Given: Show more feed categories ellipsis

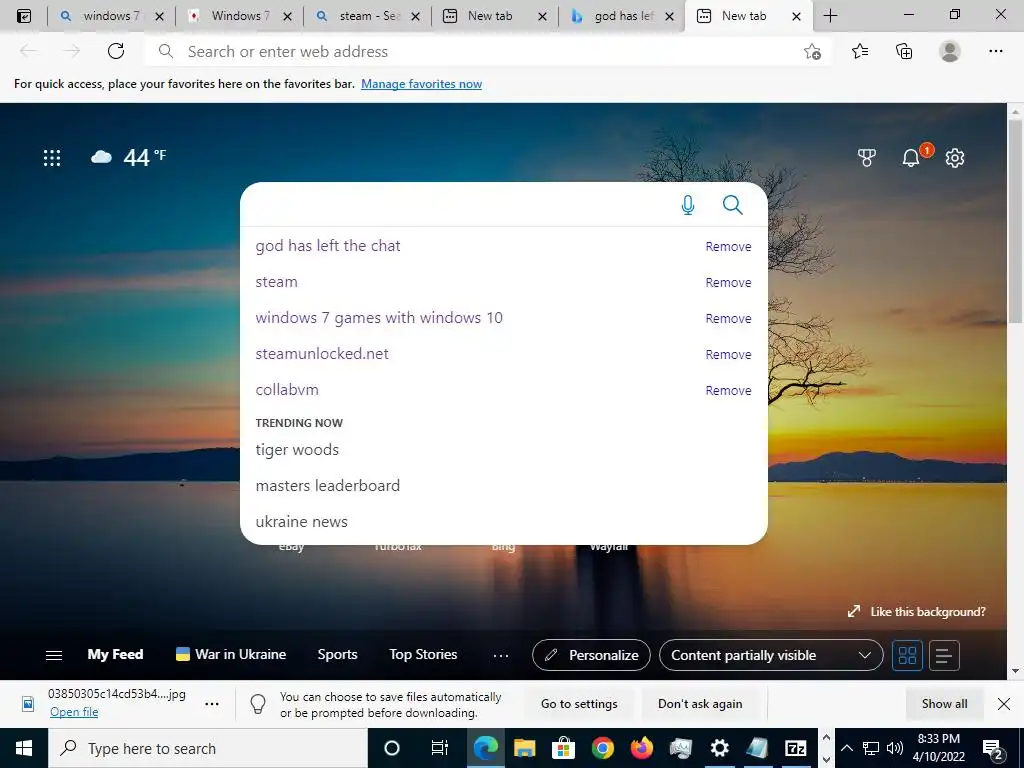Looking at the screenshot, I should click(501, 655).
